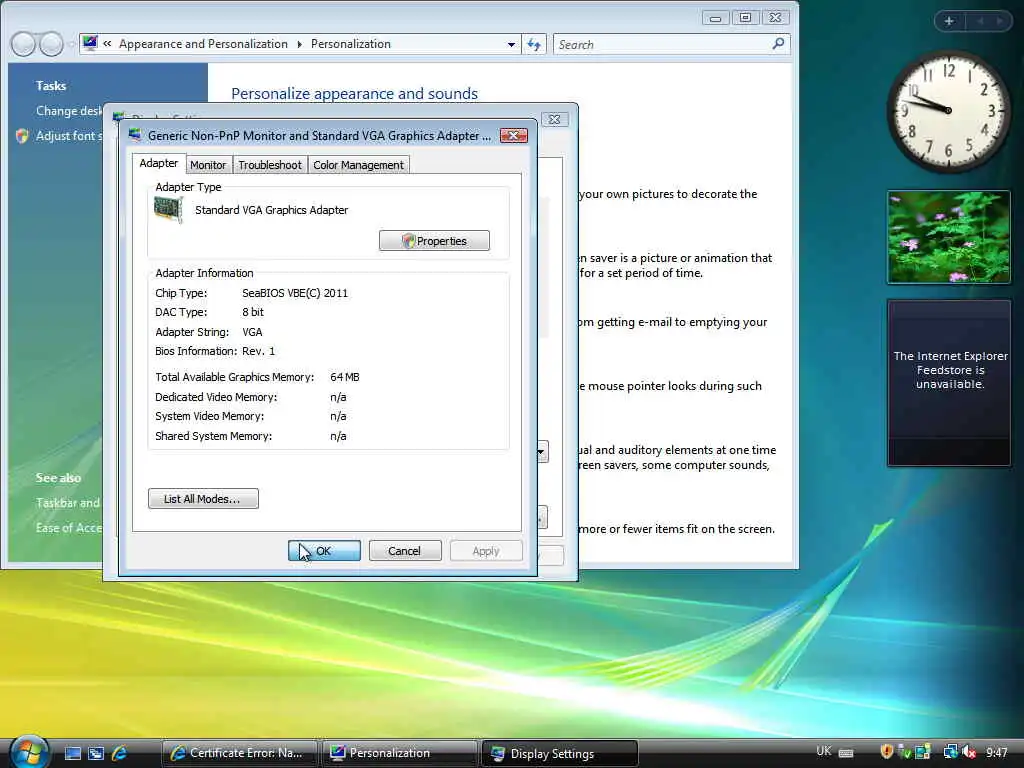Click the refresh button beside address bar
Viewport: 1024px width, 768px height.
[534, 44]
